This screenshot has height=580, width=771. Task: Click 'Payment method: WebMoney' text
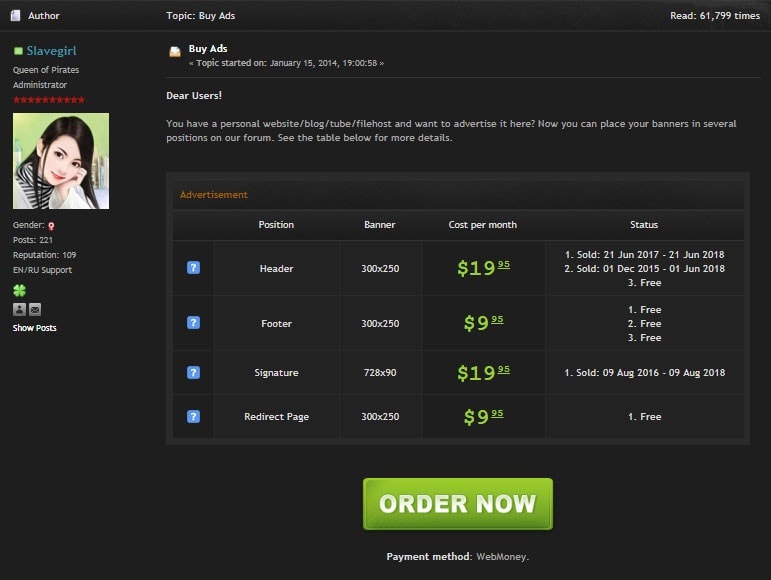pos(458,556)
